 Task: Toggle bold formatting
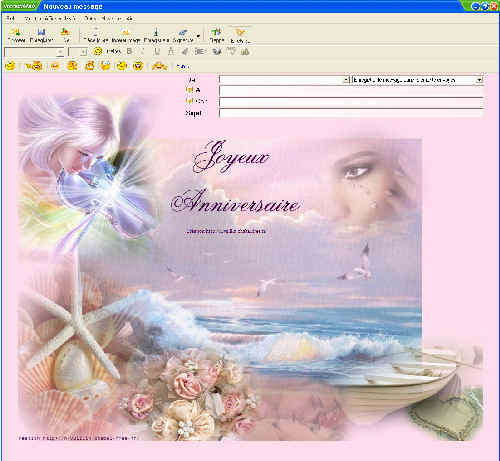click(x=129, y=51)
